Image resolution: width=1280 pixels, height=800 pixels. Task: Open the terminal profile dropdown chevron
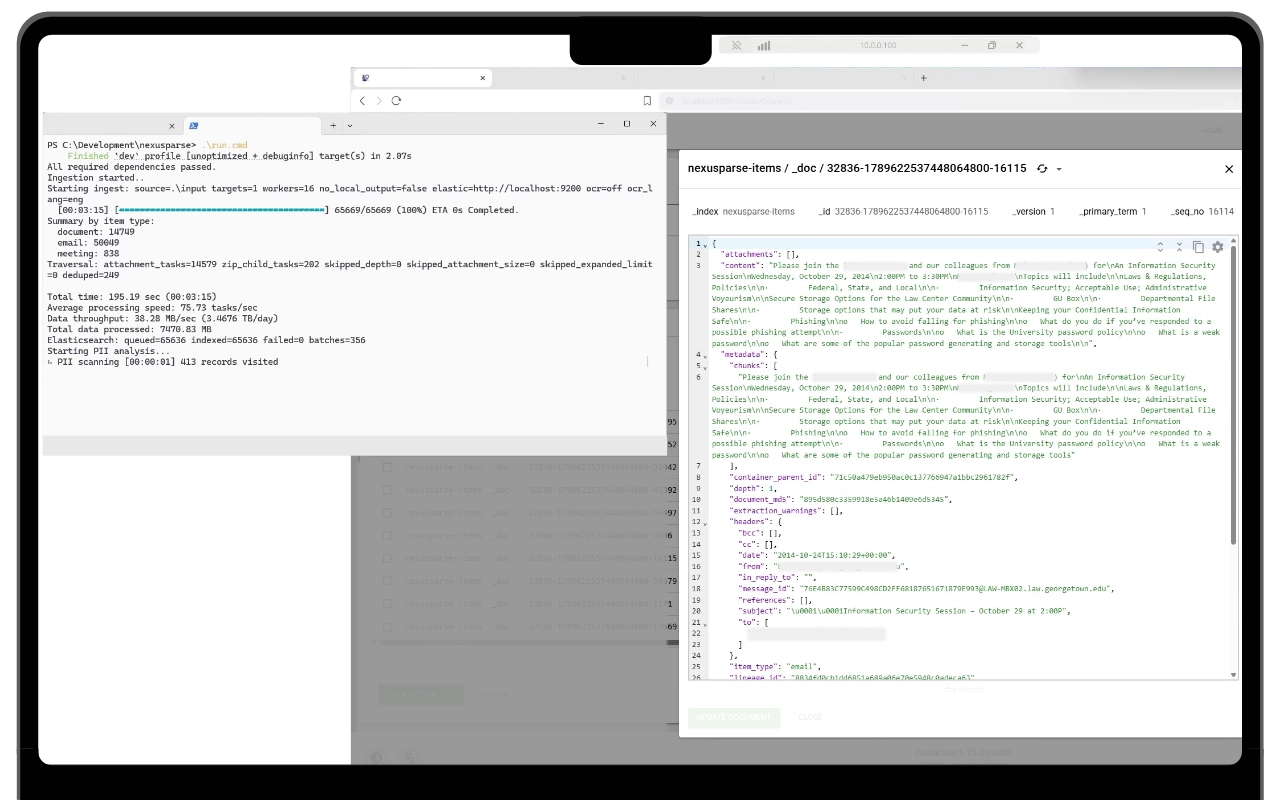tap(349, 125)
